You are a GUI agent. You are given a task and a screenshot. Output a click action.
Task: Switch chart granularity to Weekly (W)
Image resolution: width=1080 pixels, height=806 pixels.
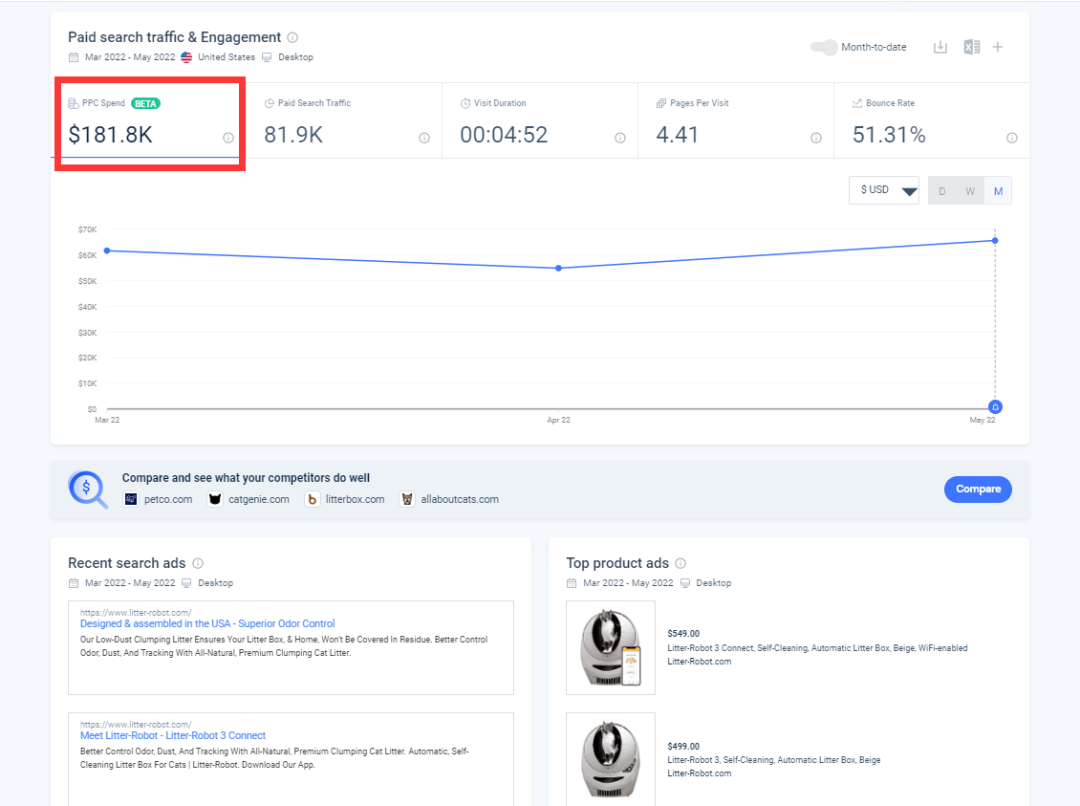970,190
